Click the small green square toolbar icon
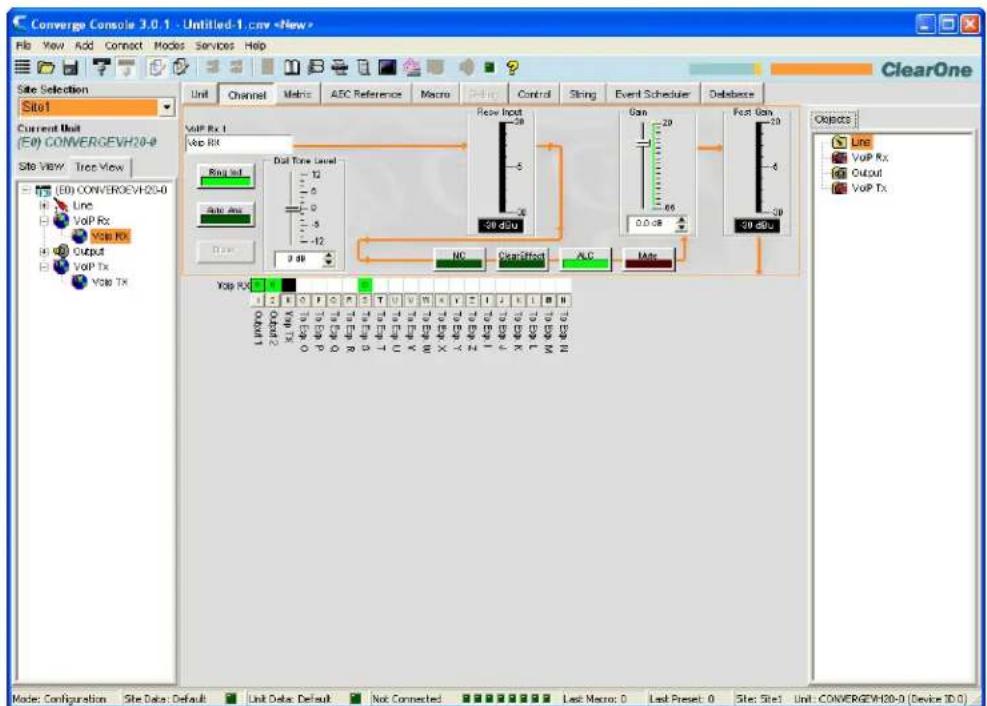Viewport: 987px width, 706px height. tap(489, 67)
